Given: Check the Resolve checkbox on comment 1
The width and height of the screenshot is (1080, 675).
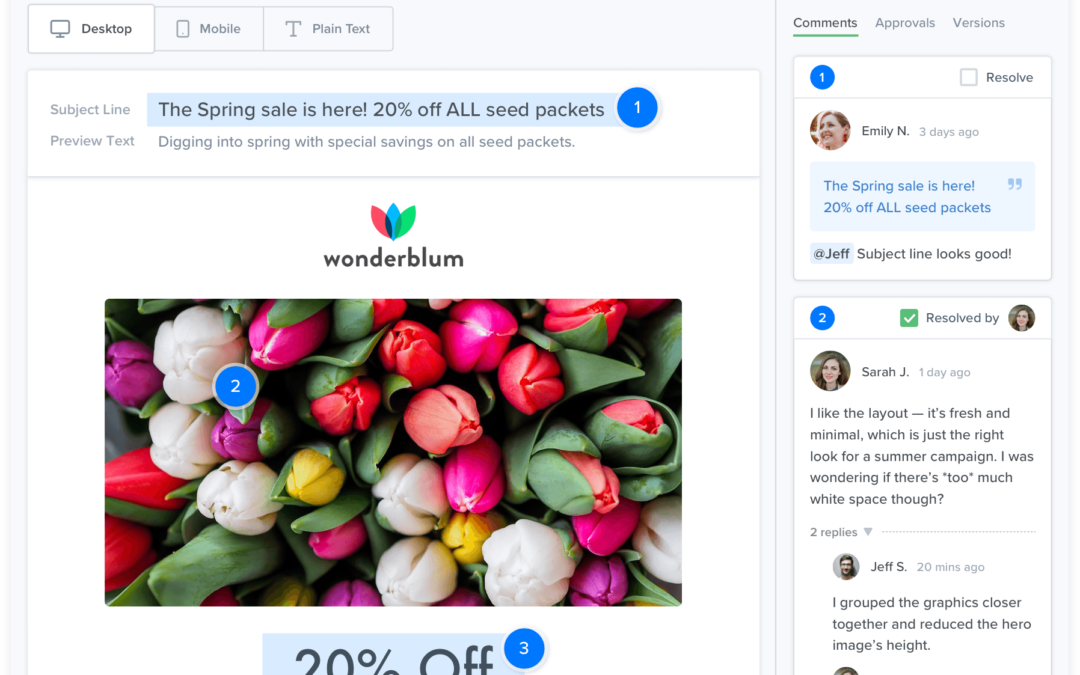Looking at the screenshot, I should click(968, 77).
